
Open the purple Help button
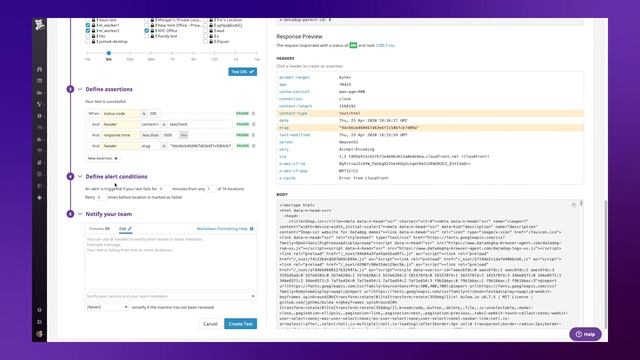(585, 334)
